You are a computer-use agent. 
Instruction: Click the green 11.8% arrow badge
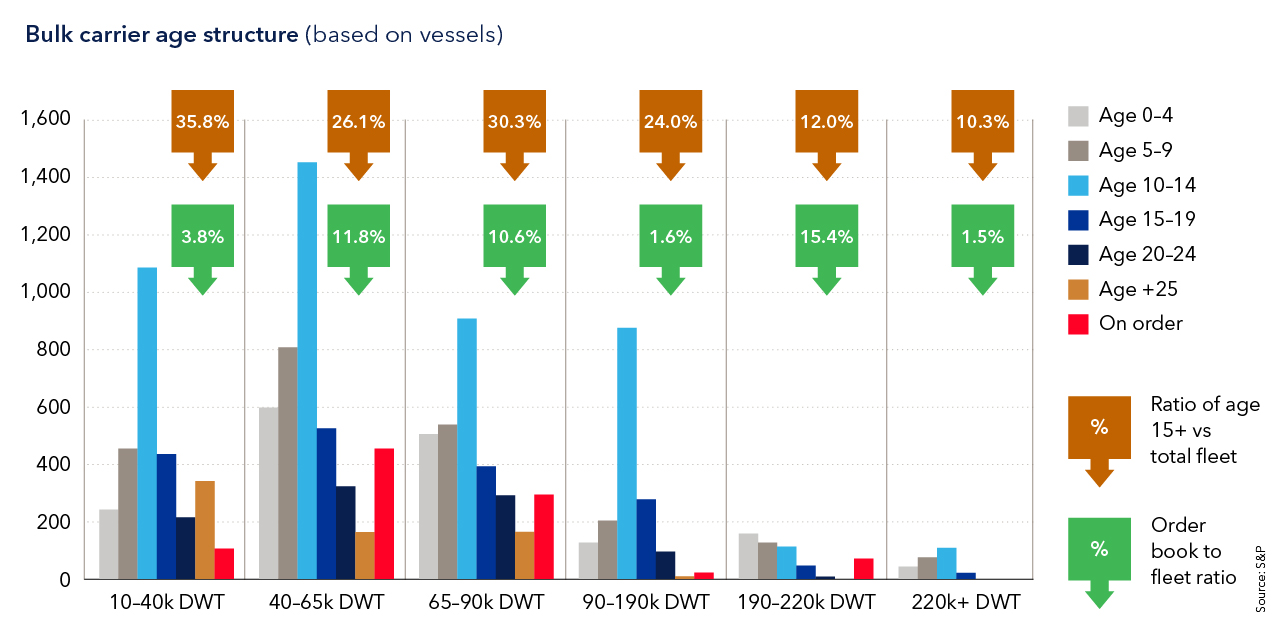(358, 238)
